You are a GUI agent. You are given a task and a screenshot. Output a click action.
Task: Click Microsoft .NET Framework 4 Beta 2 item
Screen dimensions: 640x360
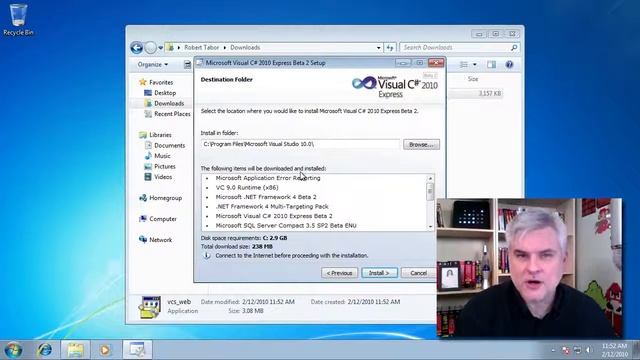pyautogui.click(x=266, y=197)
